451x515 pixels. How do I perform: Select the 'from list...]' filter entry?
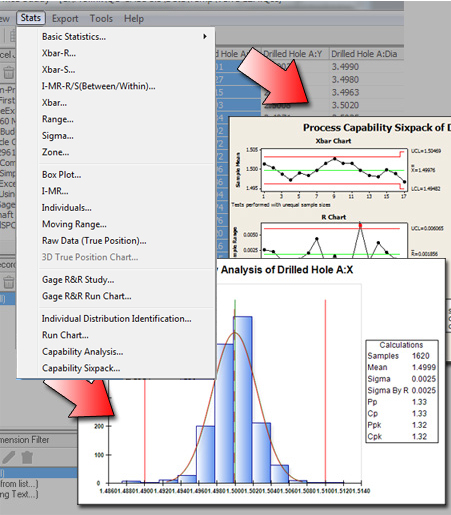(x=19, y=483)
